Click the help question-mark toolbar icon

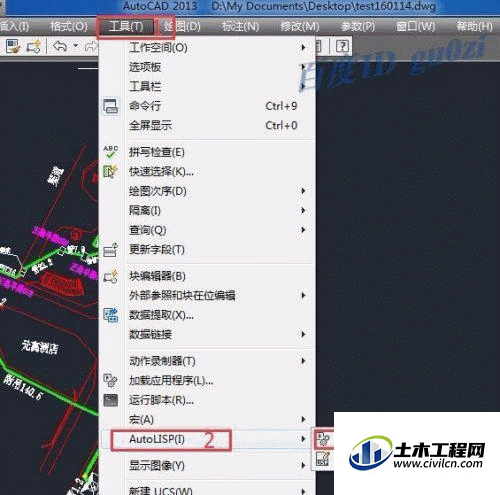(x=342, y=46)
